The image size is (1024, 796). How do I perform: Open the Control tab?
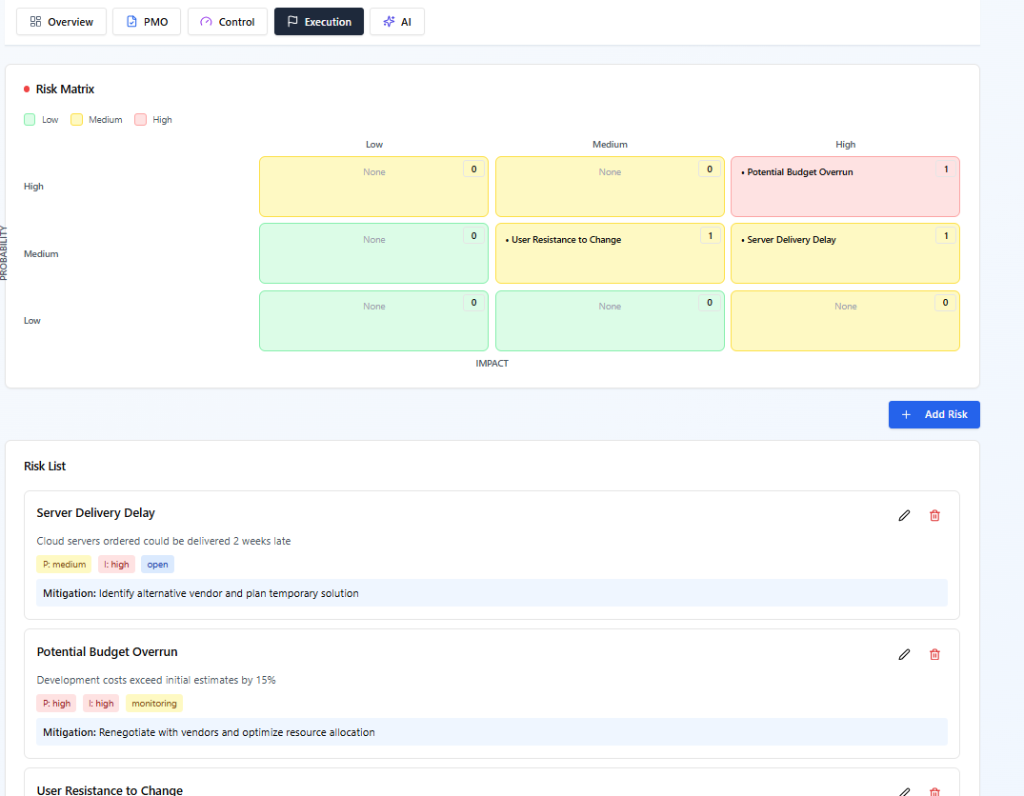[x=227, y=22]
